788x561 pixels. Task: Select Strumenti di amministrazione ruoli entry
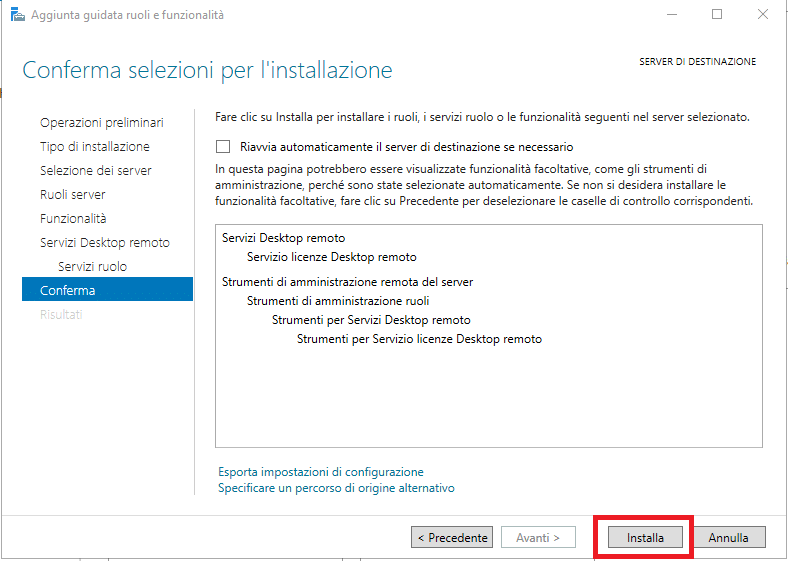(x=338, y=301)
